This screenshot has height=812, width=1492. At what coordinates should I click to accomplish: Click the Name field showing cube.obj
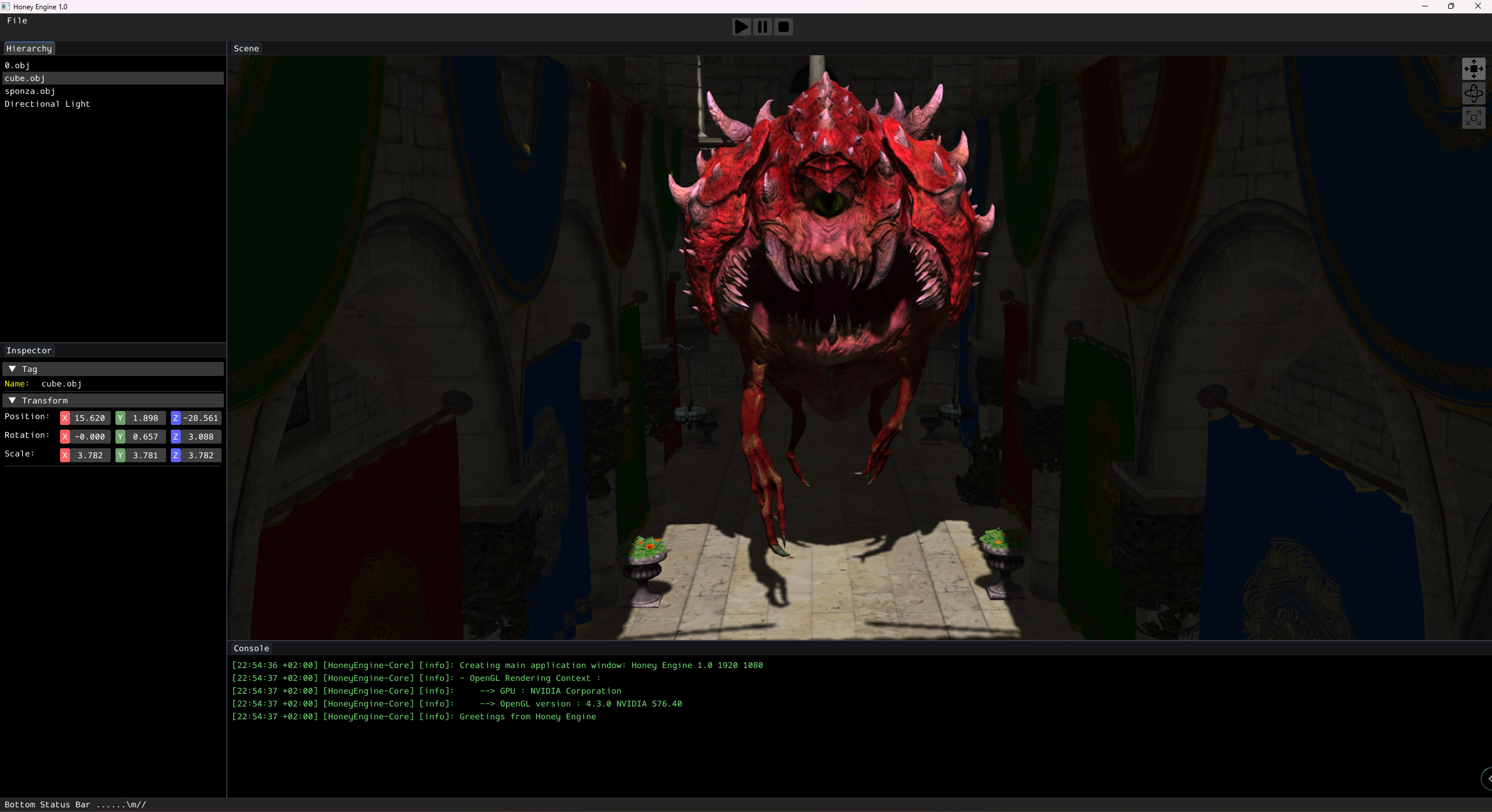tap(61, 384)
